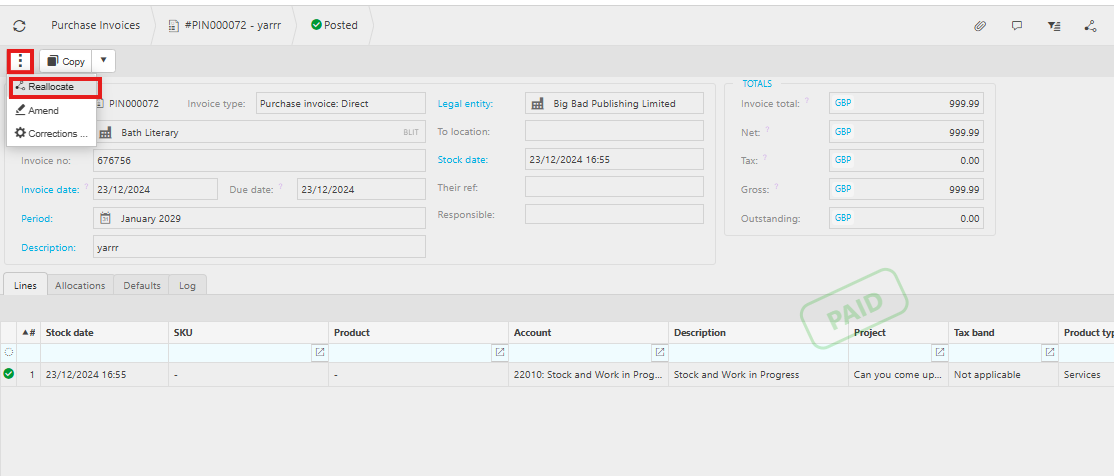Viewport: 1114px width, 476px height.
Task: Switch to the Allocations tab
Action: (80, 285)
